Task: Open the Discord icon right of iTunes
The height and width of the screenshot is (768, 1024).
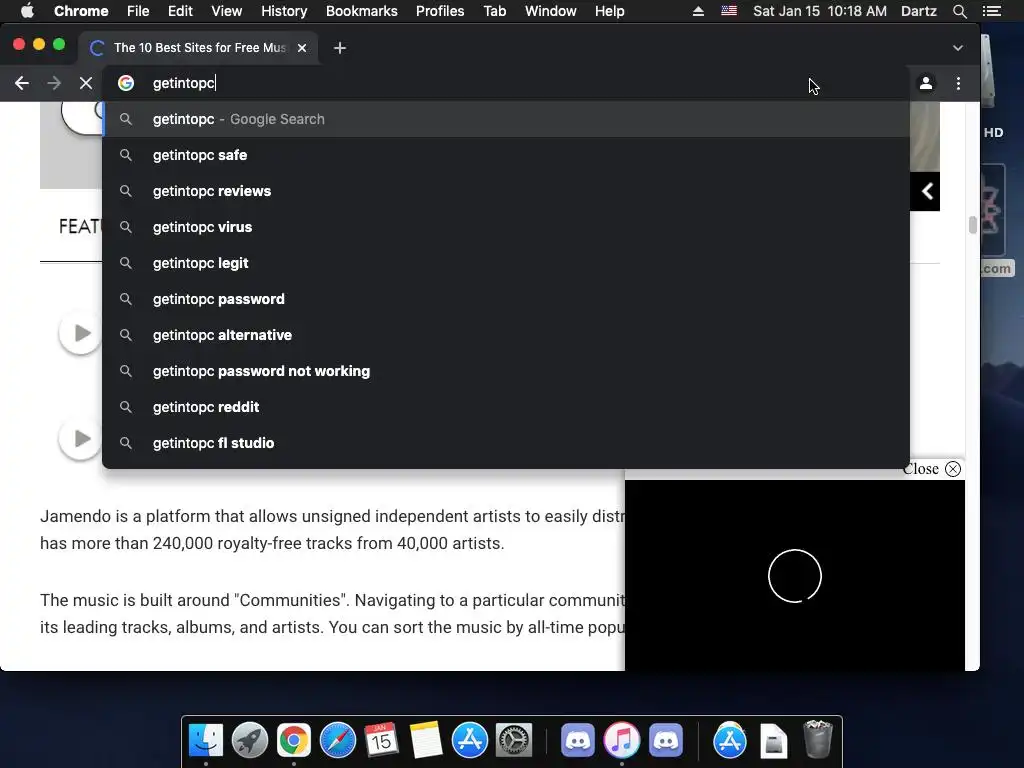Action: click(665, 741)
